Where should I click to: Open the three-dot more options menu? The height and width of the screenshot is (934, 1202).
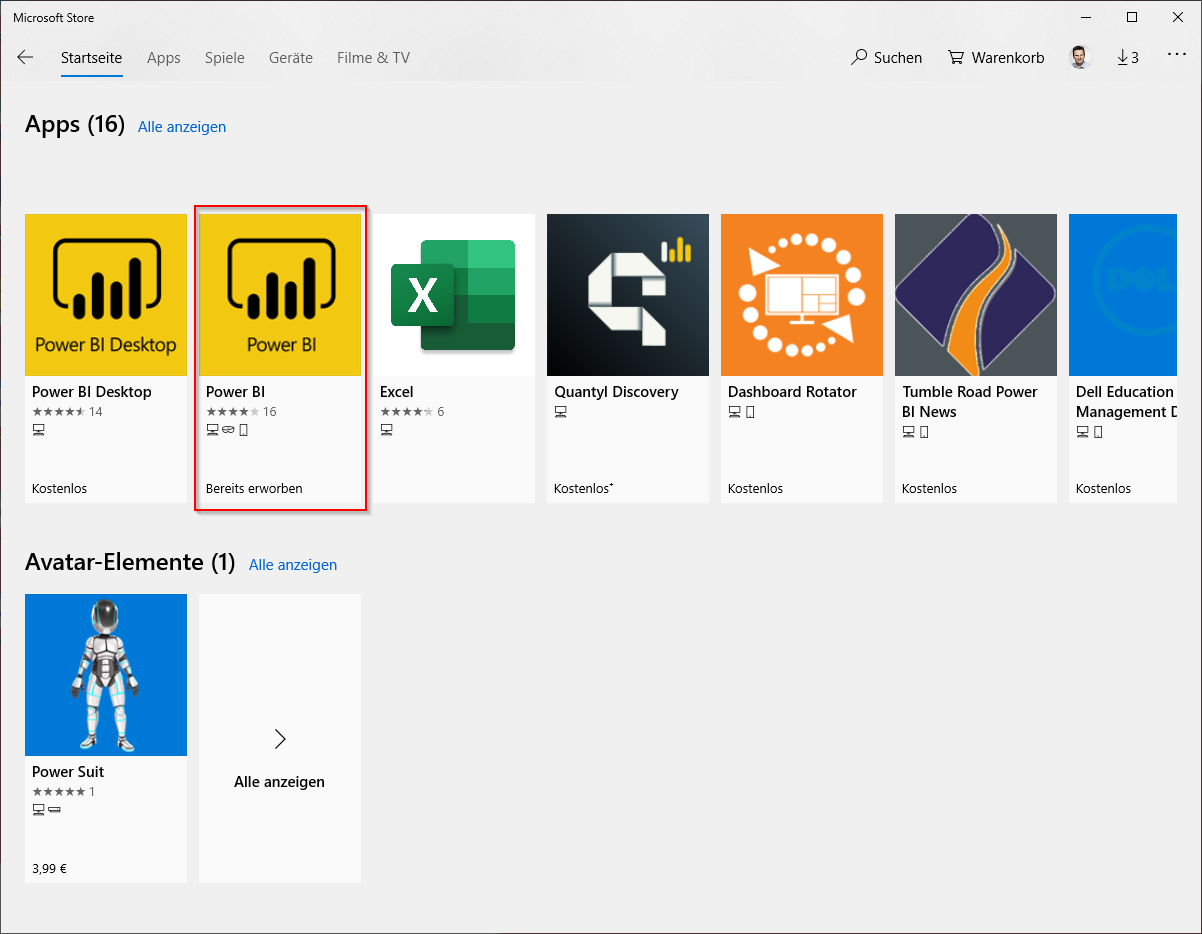pyautogui.click(x=1176, y=57)
